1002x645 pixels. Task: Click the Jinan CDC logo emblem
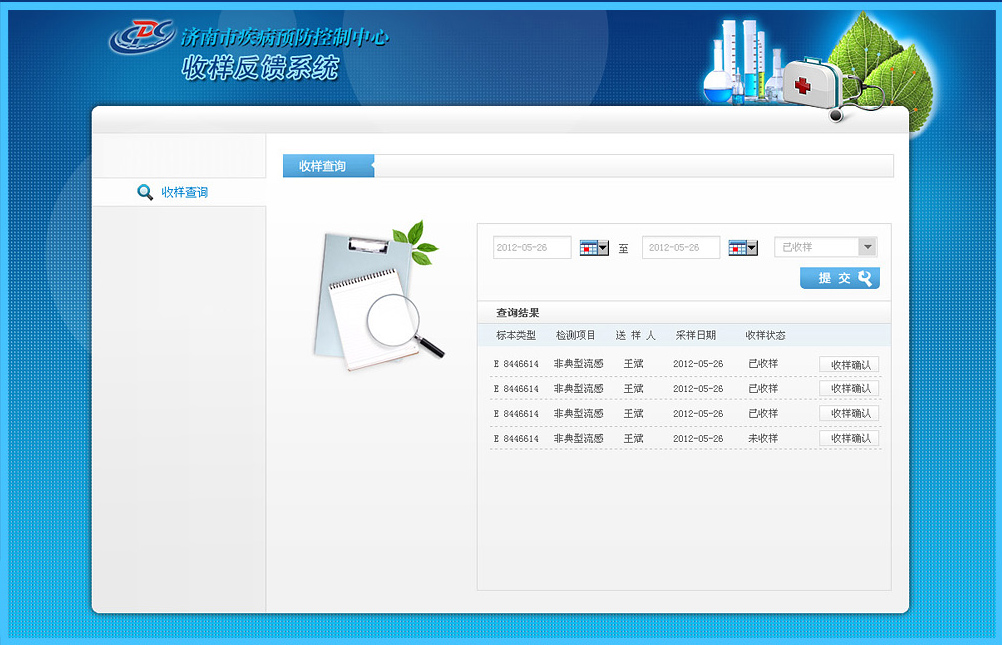141,36
